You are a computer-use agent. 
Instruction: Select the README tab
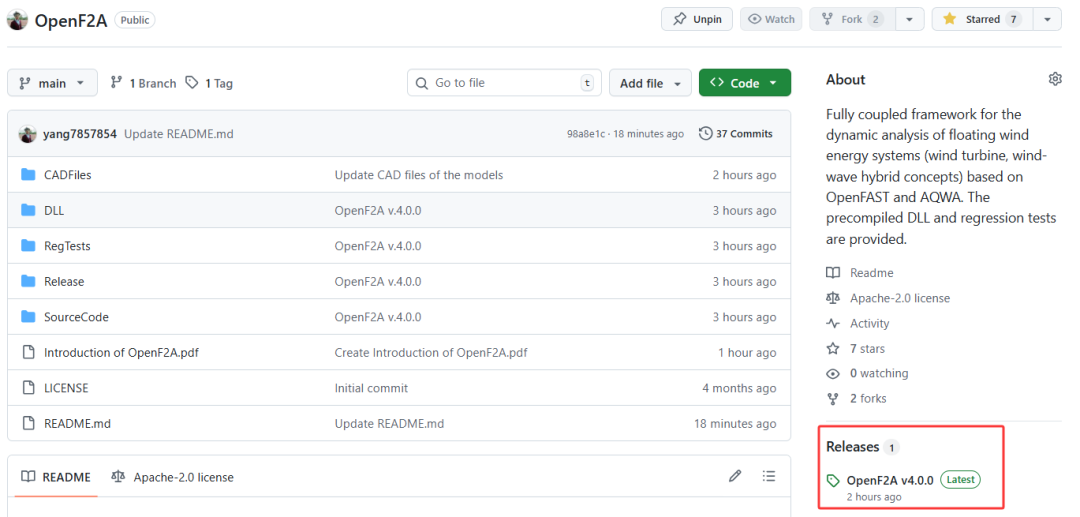(x=56, y=476)
